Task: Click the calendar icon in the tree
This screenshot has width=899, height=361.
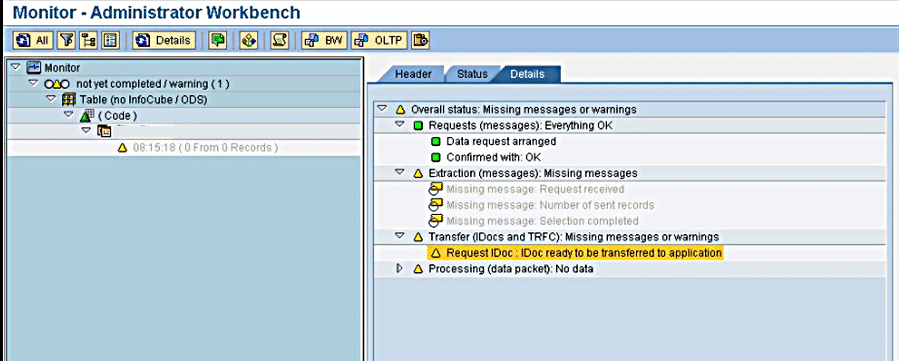Action: pos(104,132)
